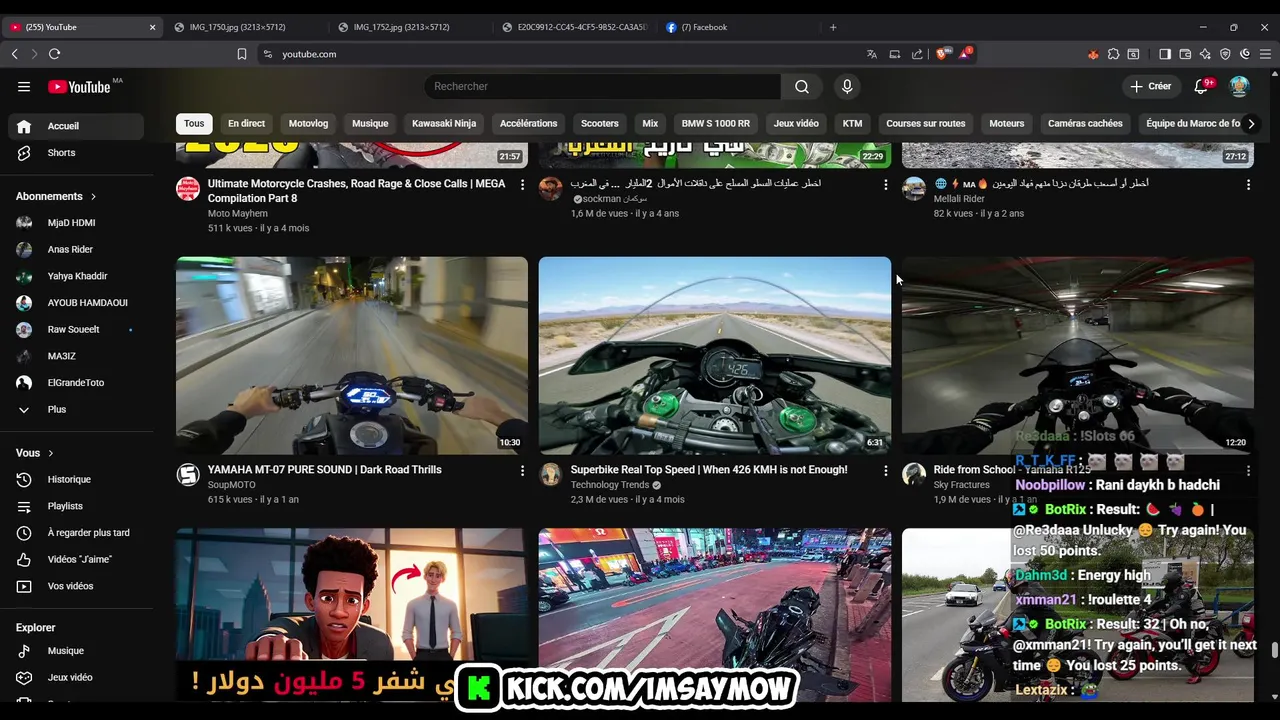Open MetaMask fox extension

tap(1093, 54)
